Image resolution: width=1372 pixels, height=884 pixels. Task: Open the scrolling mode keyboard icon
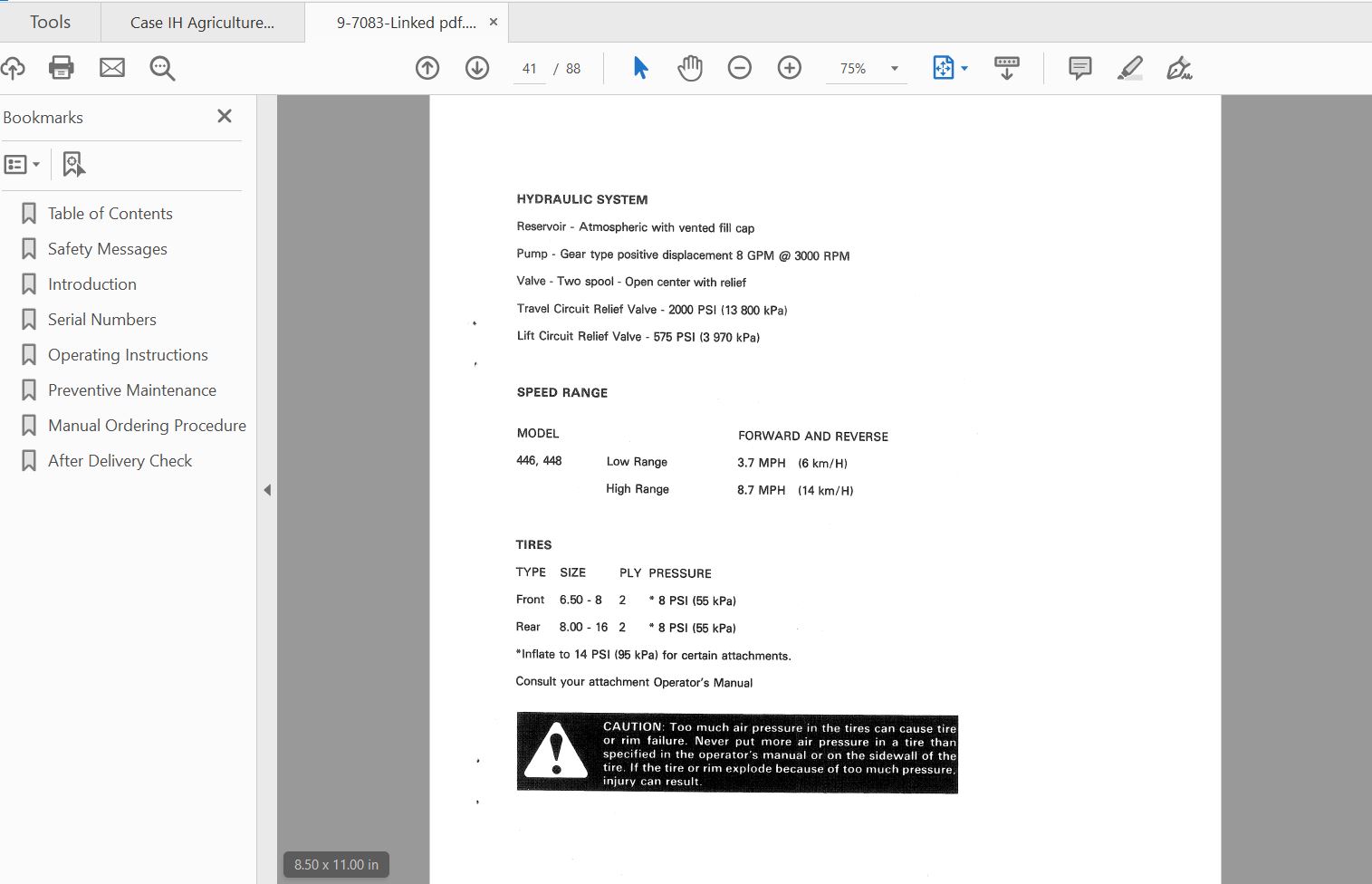click(1007, 68)
